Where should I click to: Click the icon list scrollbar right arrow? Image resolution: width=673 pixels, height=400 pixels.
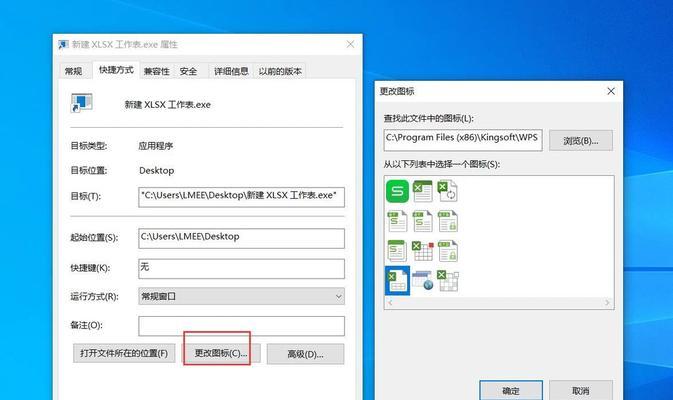(x=607, y=303)
